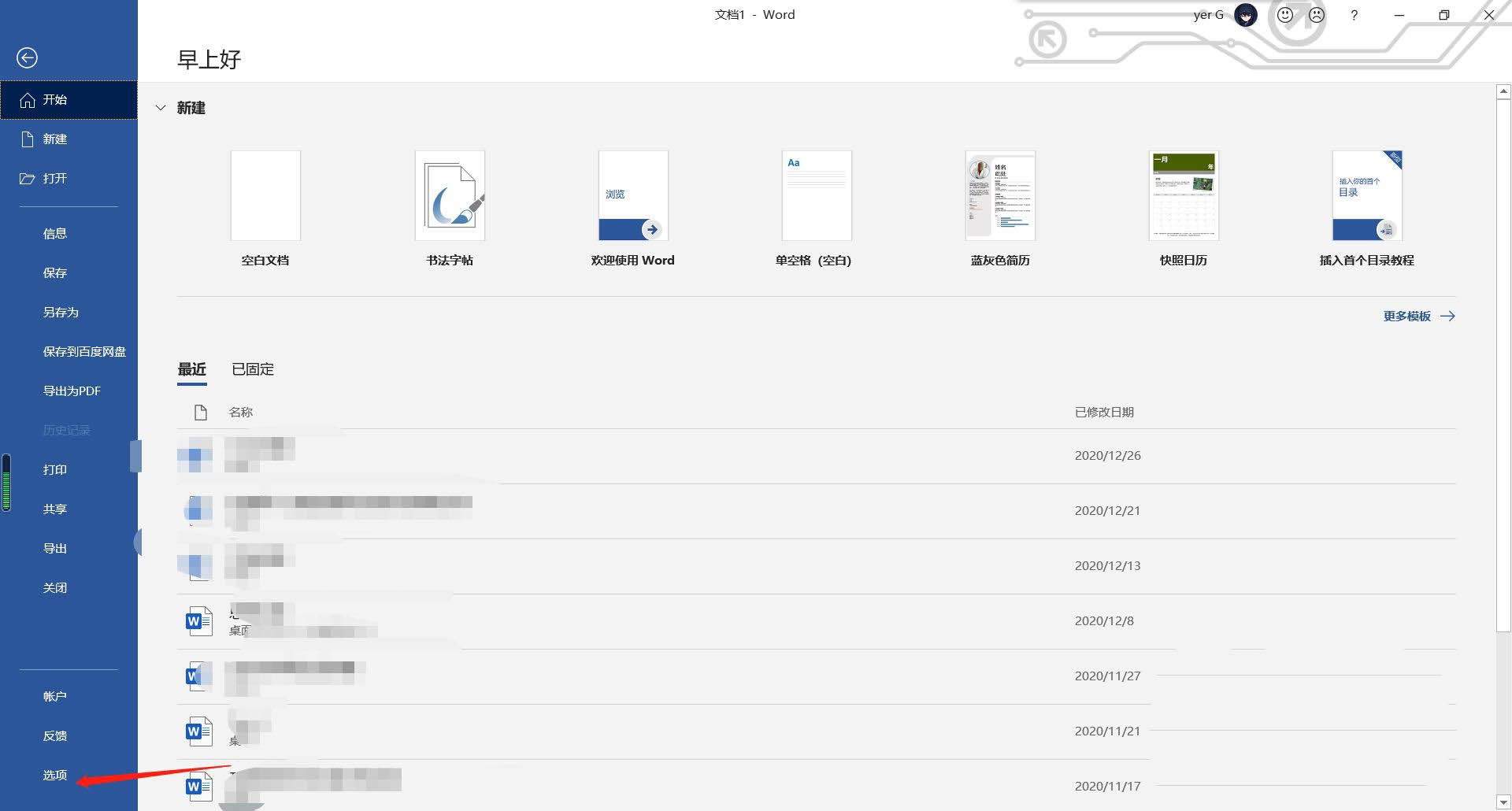1512x811 pixels.
Task: Switch to the 已固定 pinned tab
Action: pyautogui.click(x=252, y=369)
